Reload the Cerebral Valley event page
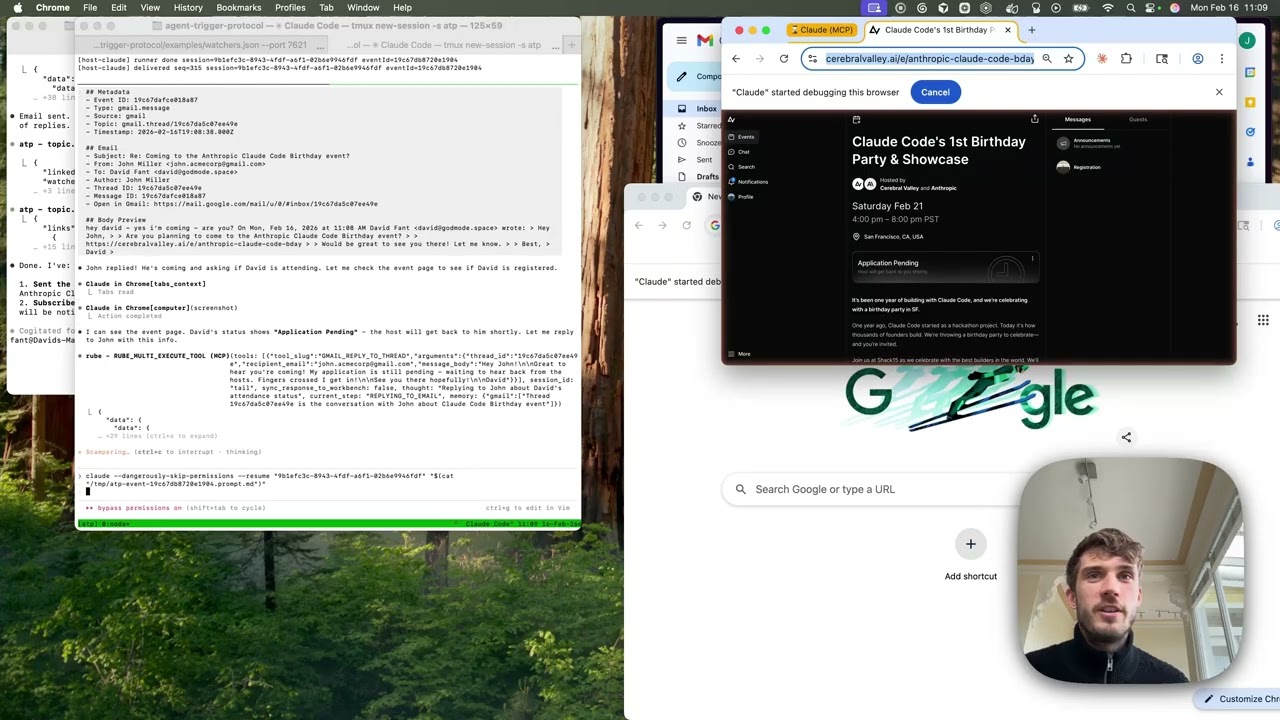 [784, 59]
